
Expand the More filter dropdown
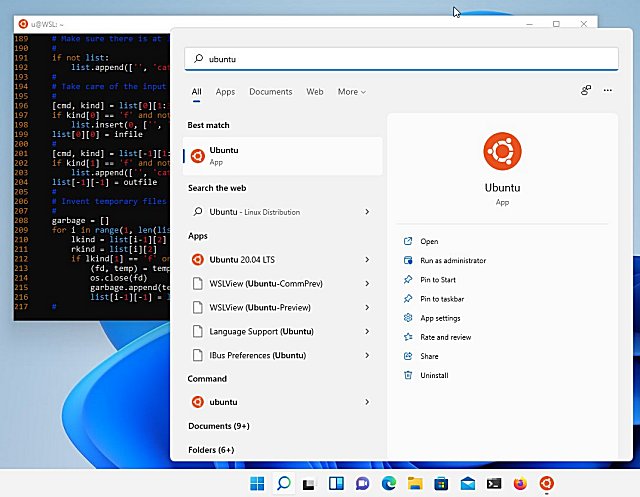point(351,92)
